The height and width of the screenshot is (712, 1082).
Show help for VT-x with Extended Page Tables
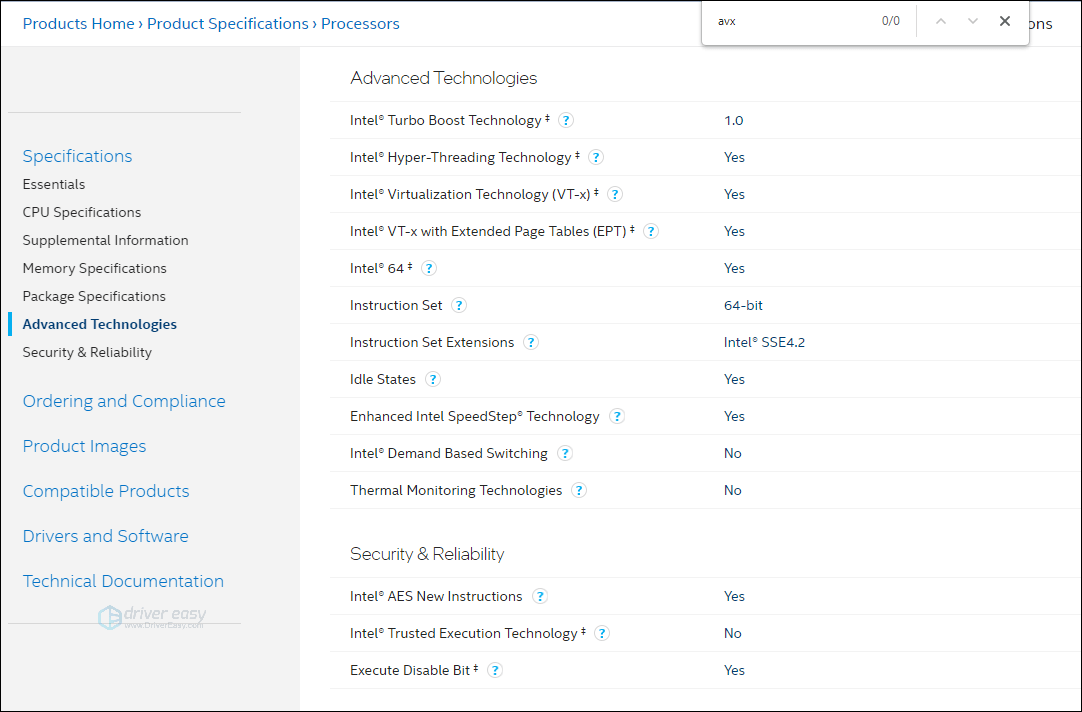[651, 231]
